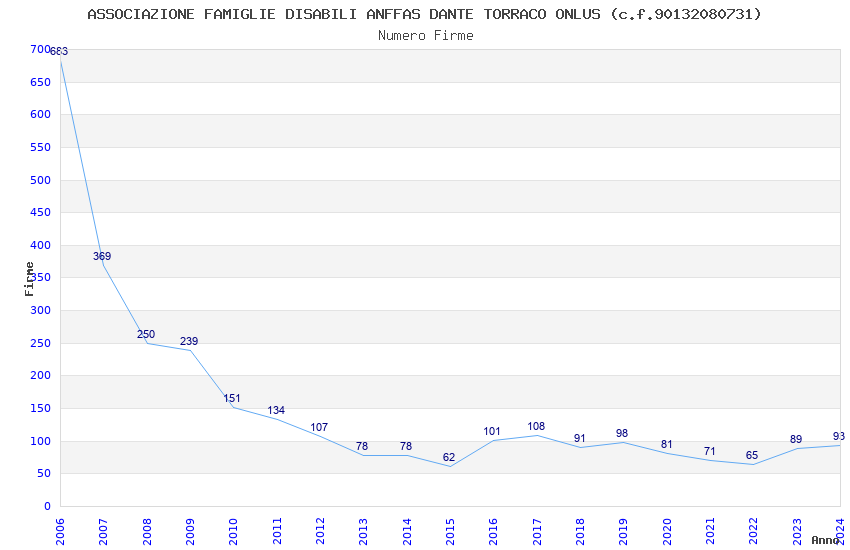The height and width of the screenshot is (550, 850).
Task: Select the data label 151
Action: point(232,398)
